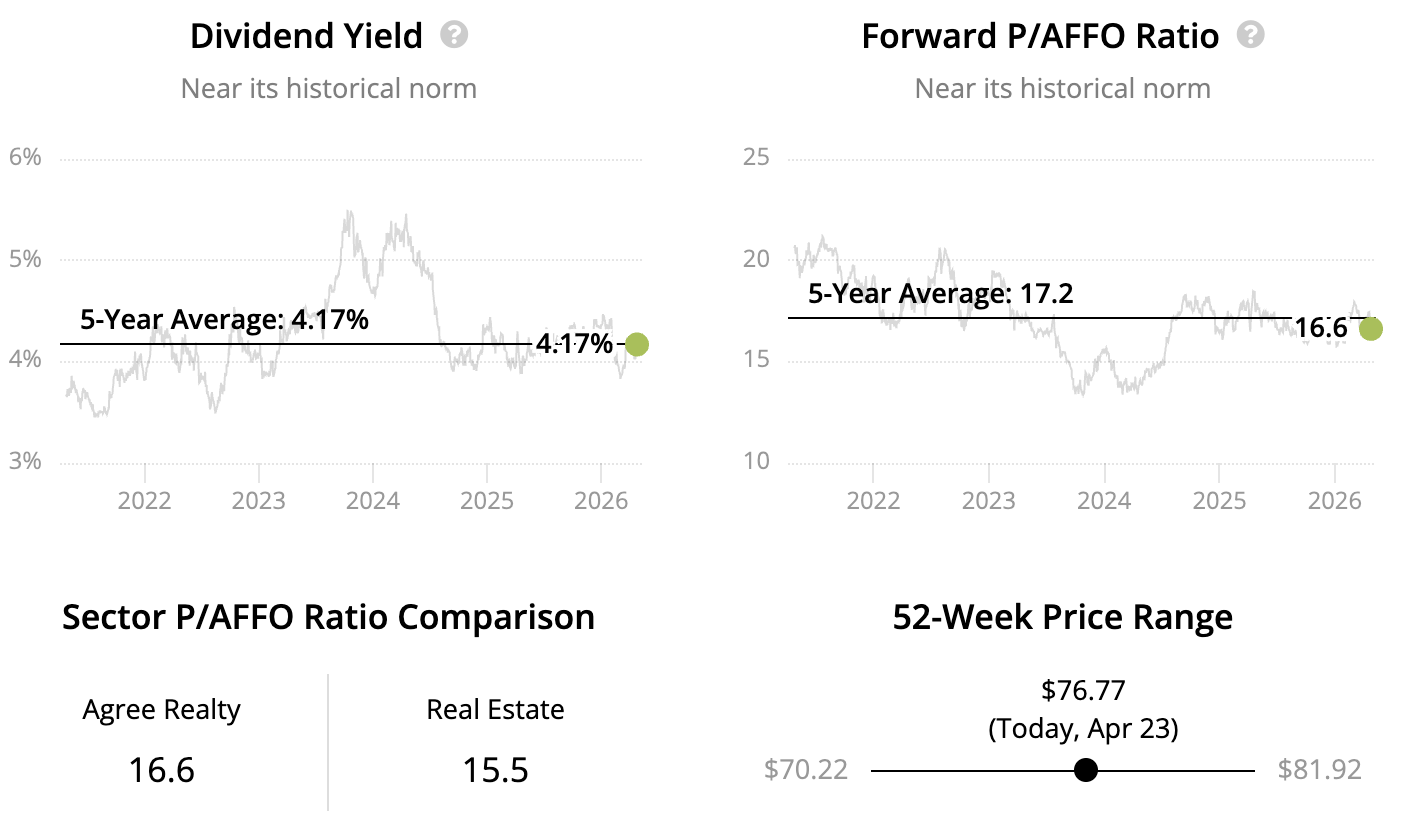This screenshot has height=830, width=1414.
Task: Click the Agree Realty label
Action: pos(161,710)
